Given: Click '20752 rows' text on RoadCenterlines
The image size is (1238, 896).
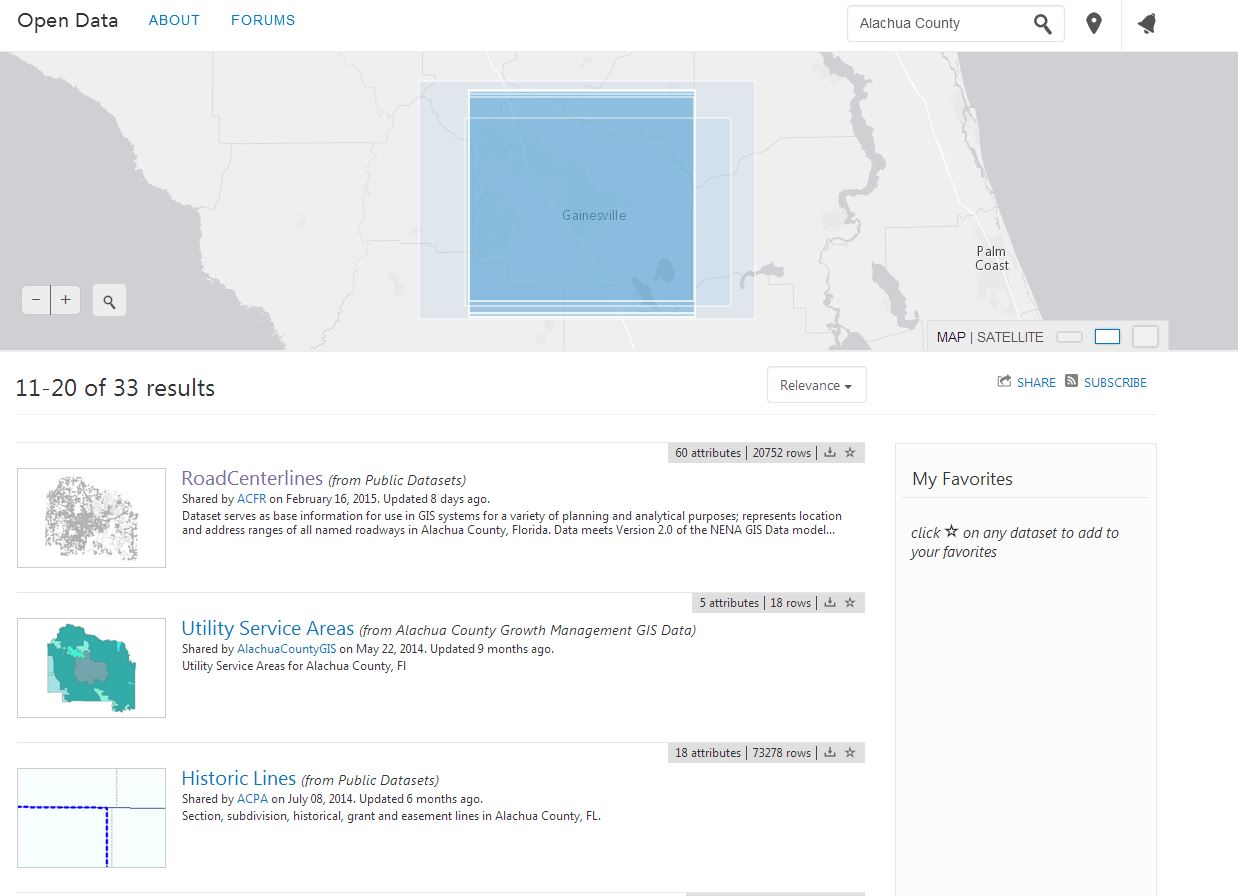Looking at the screenshot, I should 784,453.
